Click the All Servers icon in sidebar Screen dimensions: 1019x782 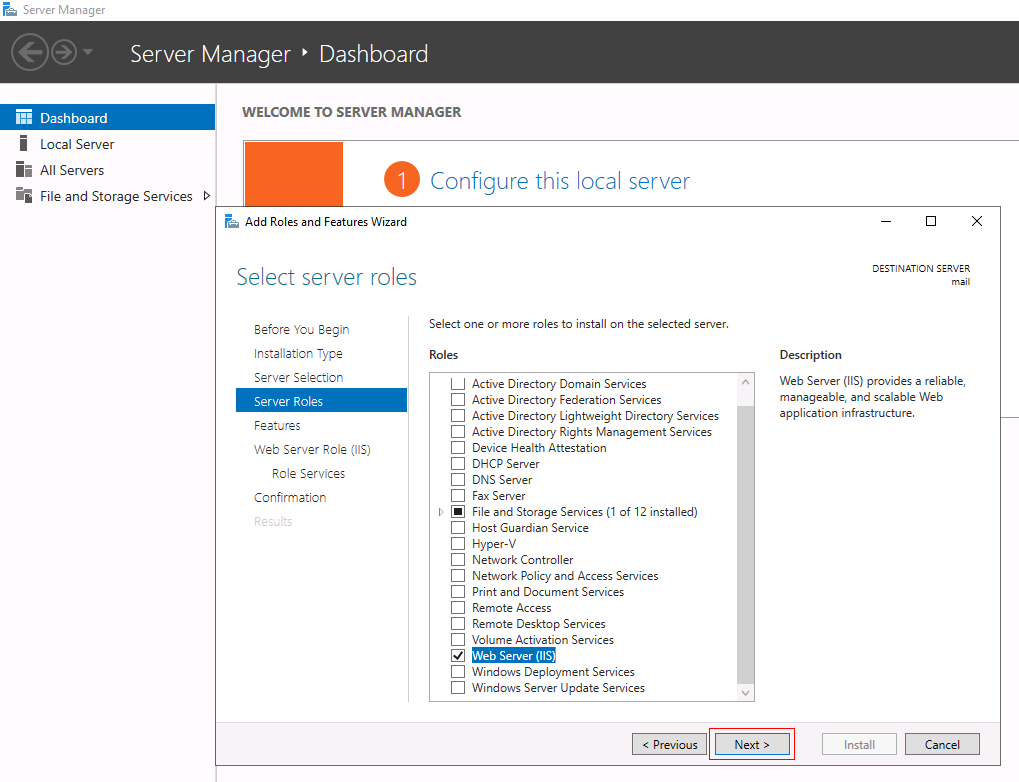24,170
